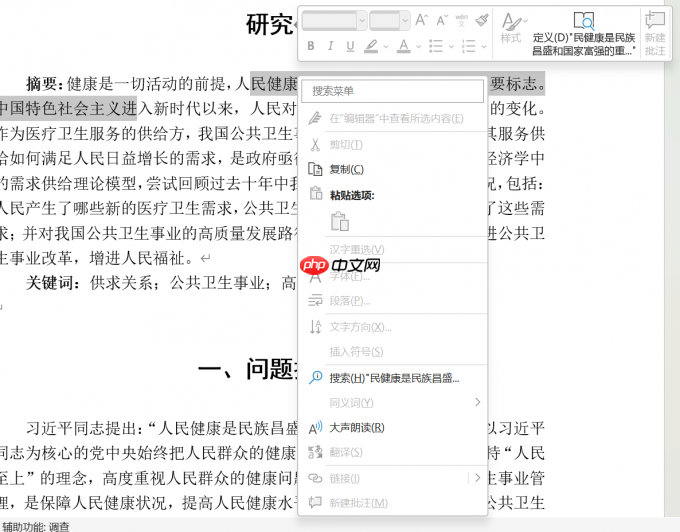Click the numbered list icon

point(469,46)
